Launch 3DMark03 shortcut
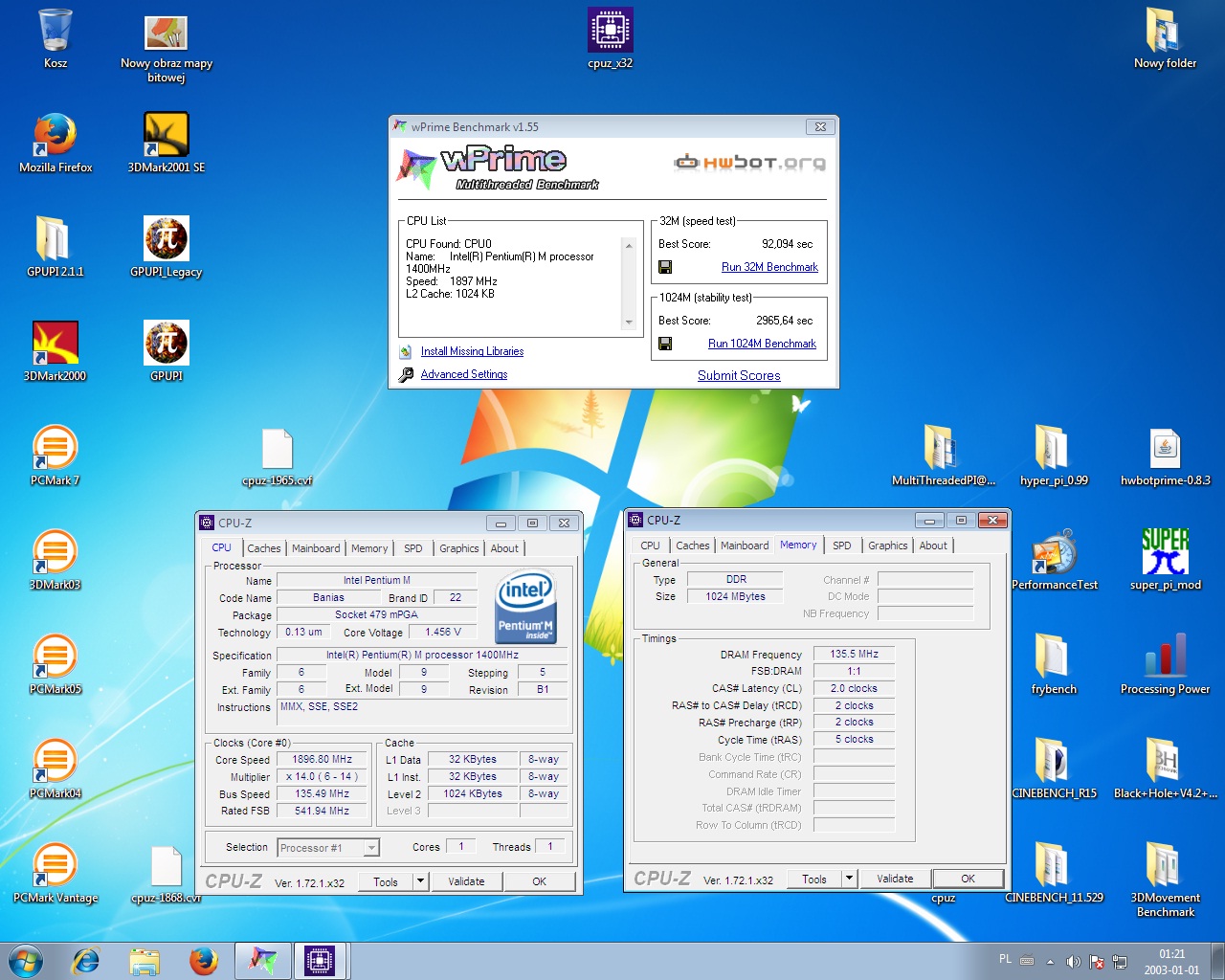 (x=56, y=561)
